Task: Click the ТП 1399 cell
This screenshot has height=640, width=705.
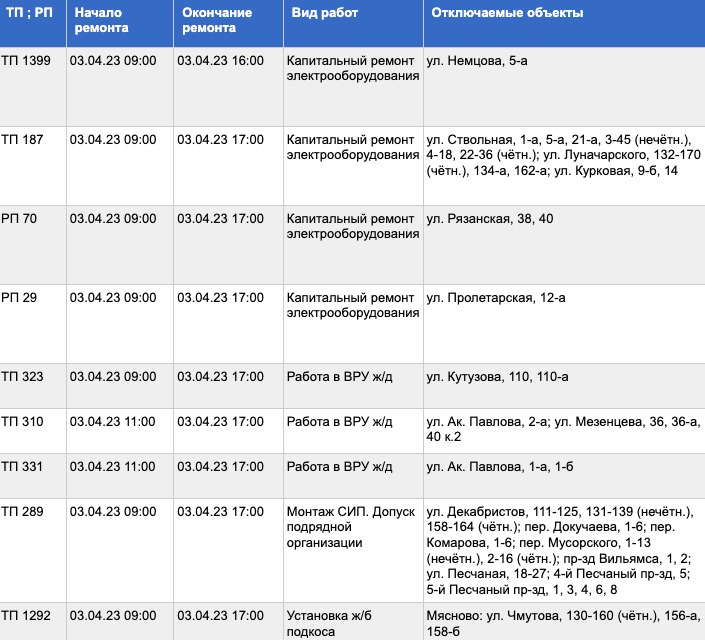Action: pyautogui.click(x=25, y=61)
